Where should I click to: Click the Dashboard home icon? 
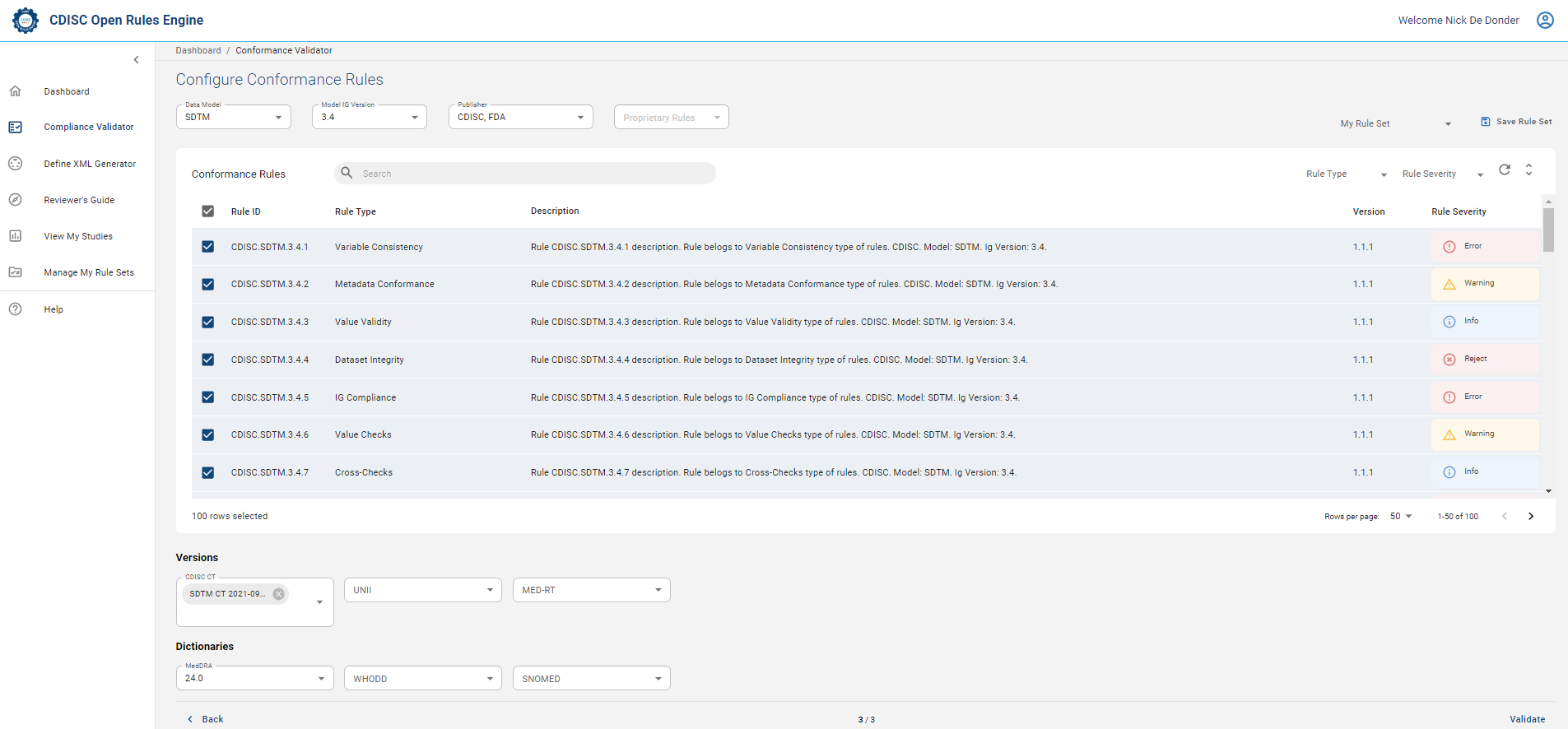pyautogui.click(x=15, y=91)
